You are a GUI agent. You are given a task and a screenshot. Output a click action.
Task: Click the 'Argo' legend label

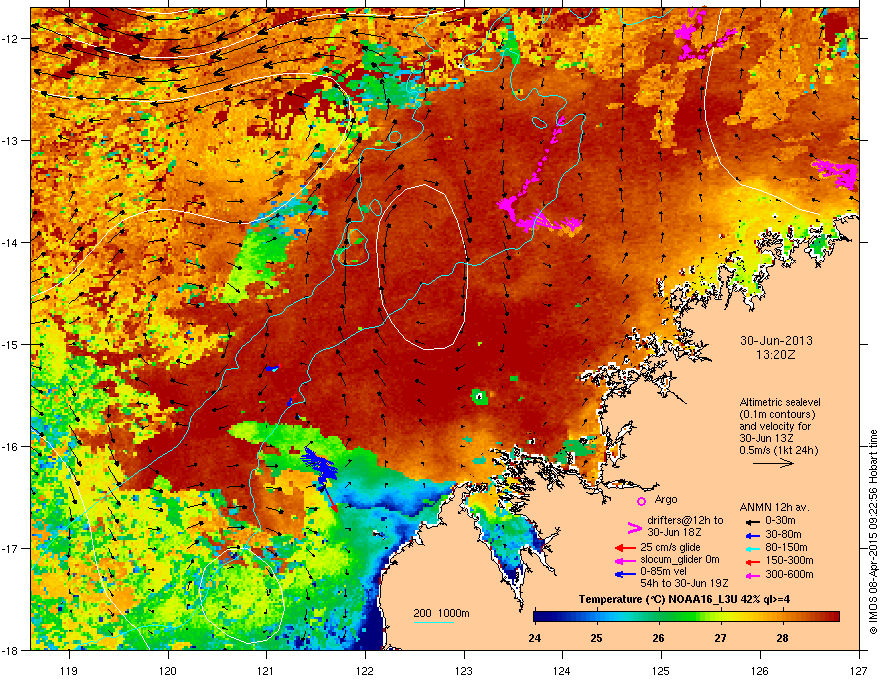[x=666, y=500]
